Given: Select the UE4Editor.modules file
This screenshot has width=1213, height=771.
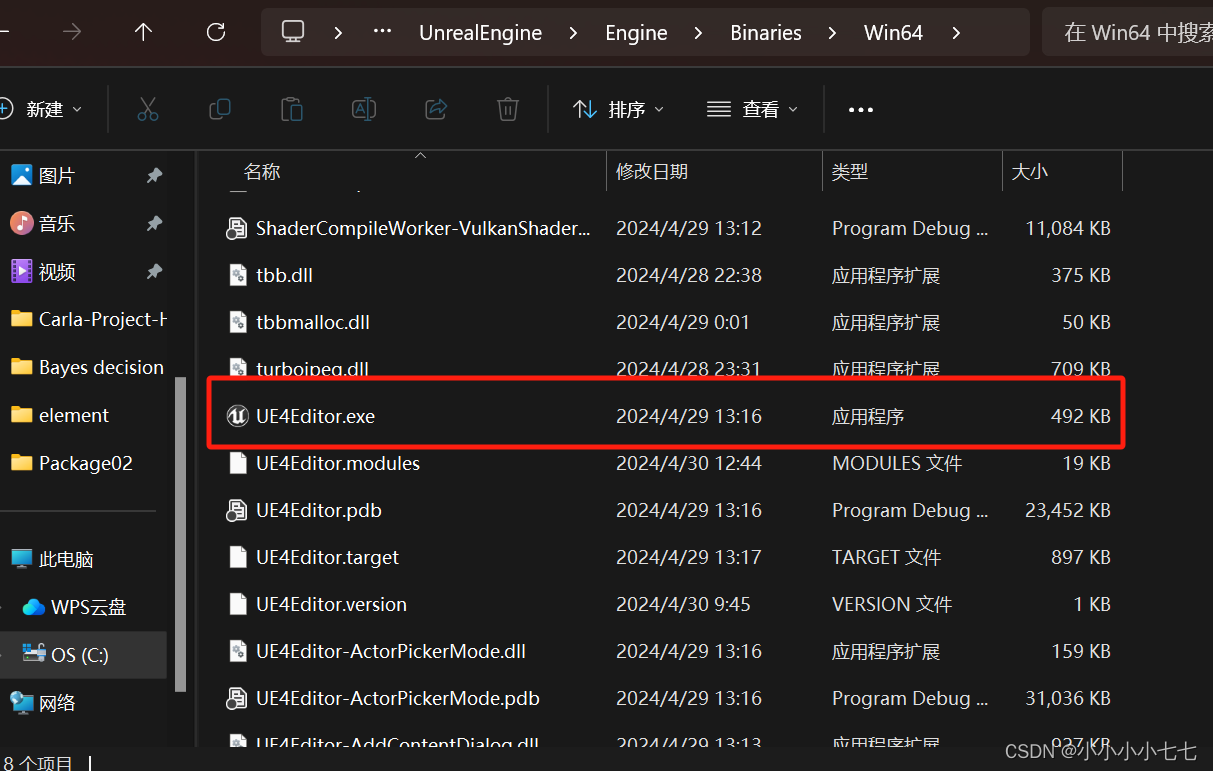Looking at the screenshot, I should tap(667, 463).
